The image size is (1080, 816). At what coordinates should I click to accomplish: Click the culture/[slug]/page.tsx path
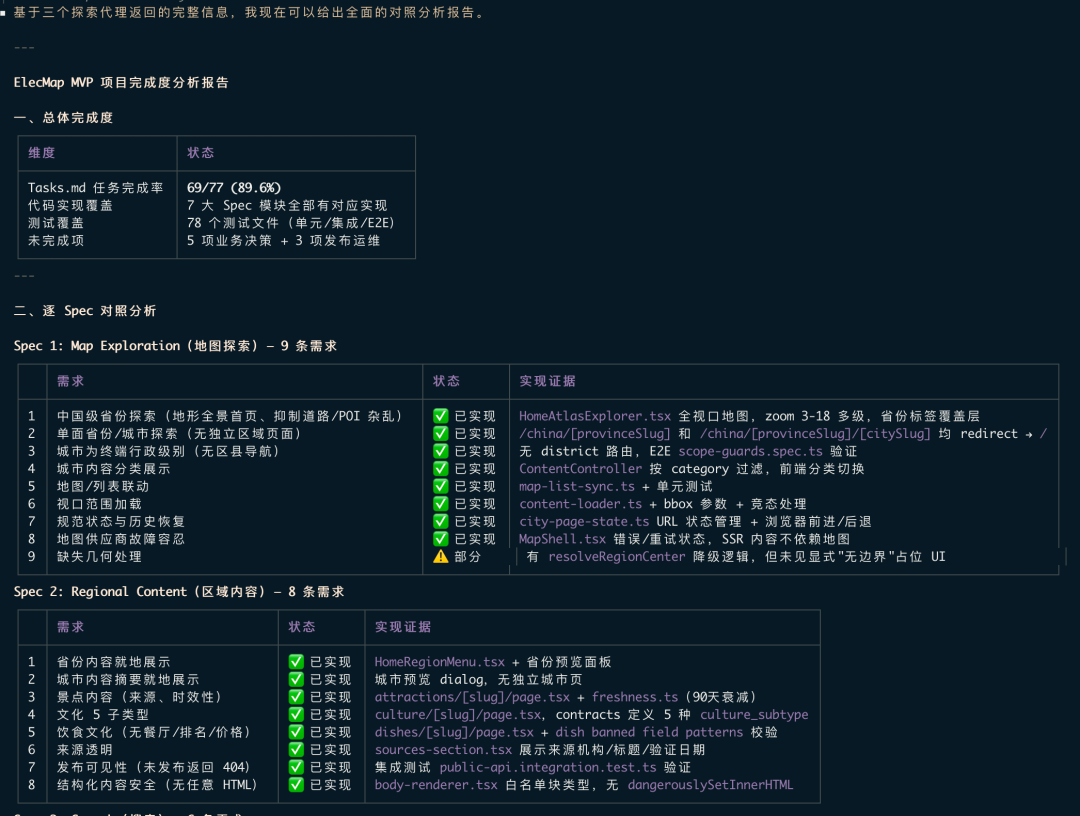[457, 715]
